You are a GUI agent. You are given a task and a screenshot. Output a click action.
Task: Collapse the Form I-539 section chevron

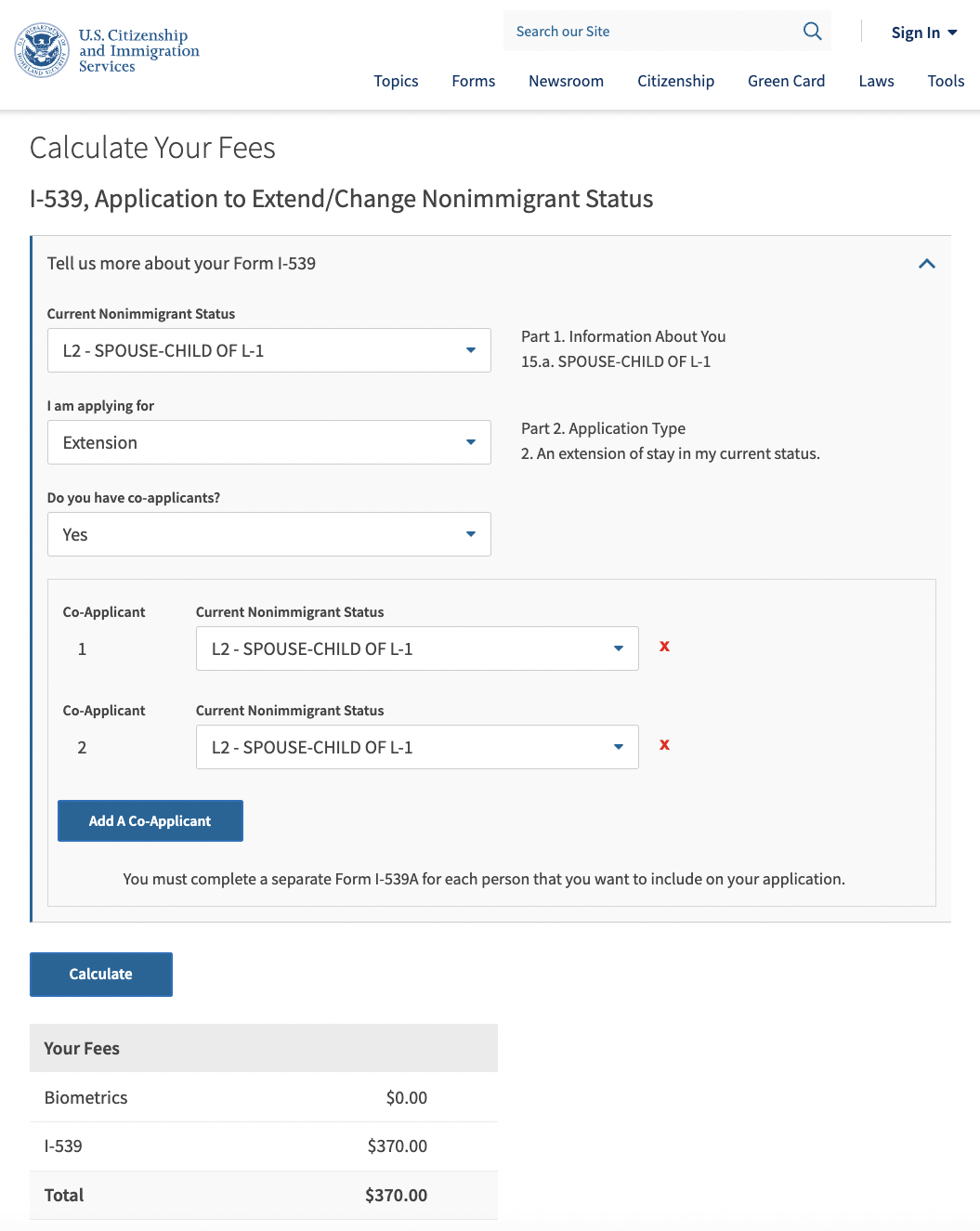point(926,264)
